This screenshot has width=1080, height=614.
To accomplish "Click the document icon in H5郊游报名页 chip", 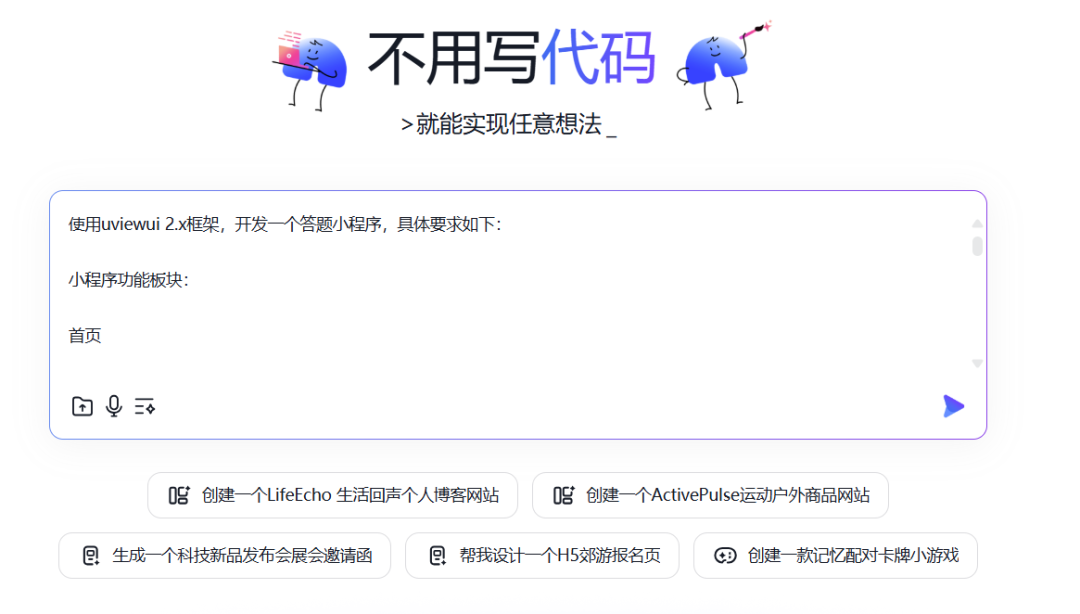I will 437,555.
